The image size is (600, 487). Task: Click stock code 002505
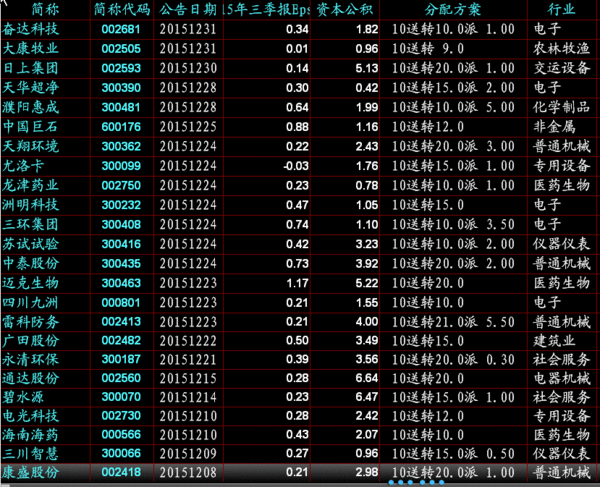(121, 49)
